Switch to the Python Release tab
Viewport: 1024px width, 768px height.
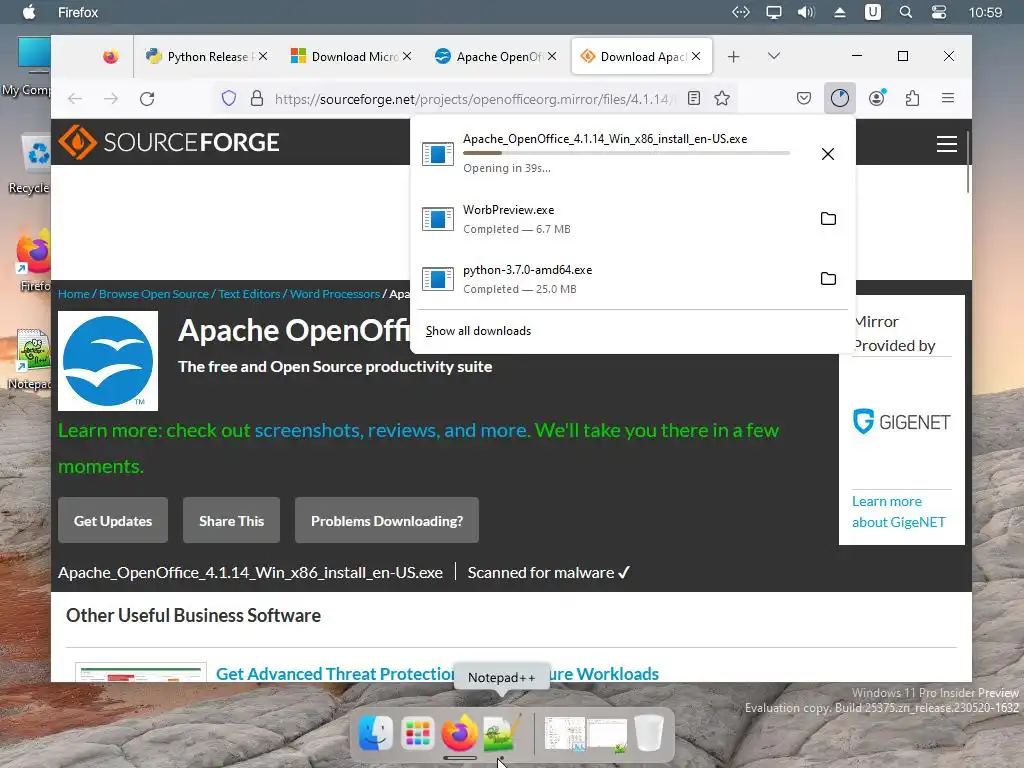206,57
